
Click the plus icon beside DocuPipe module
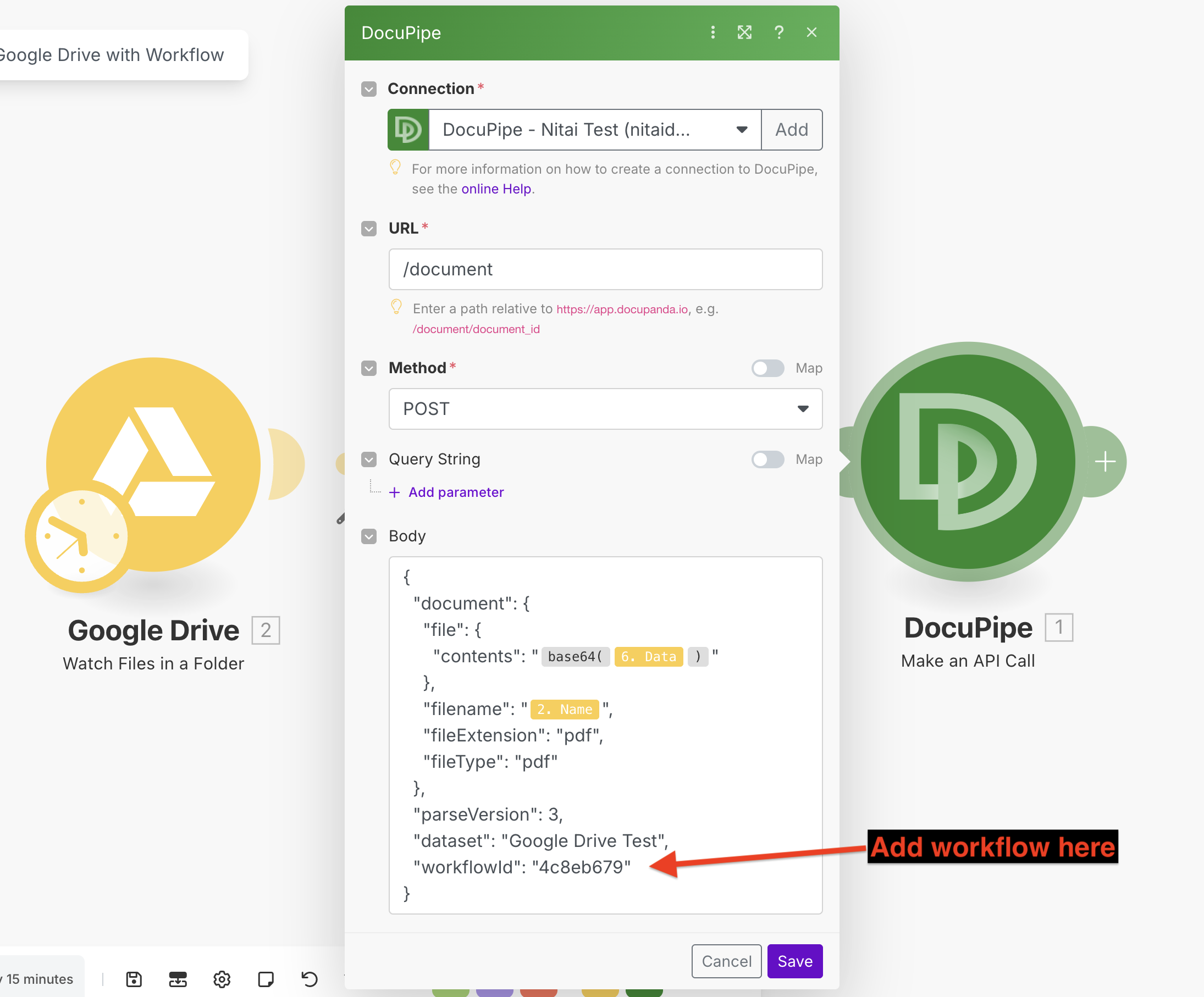click(x=1105, y=462)
